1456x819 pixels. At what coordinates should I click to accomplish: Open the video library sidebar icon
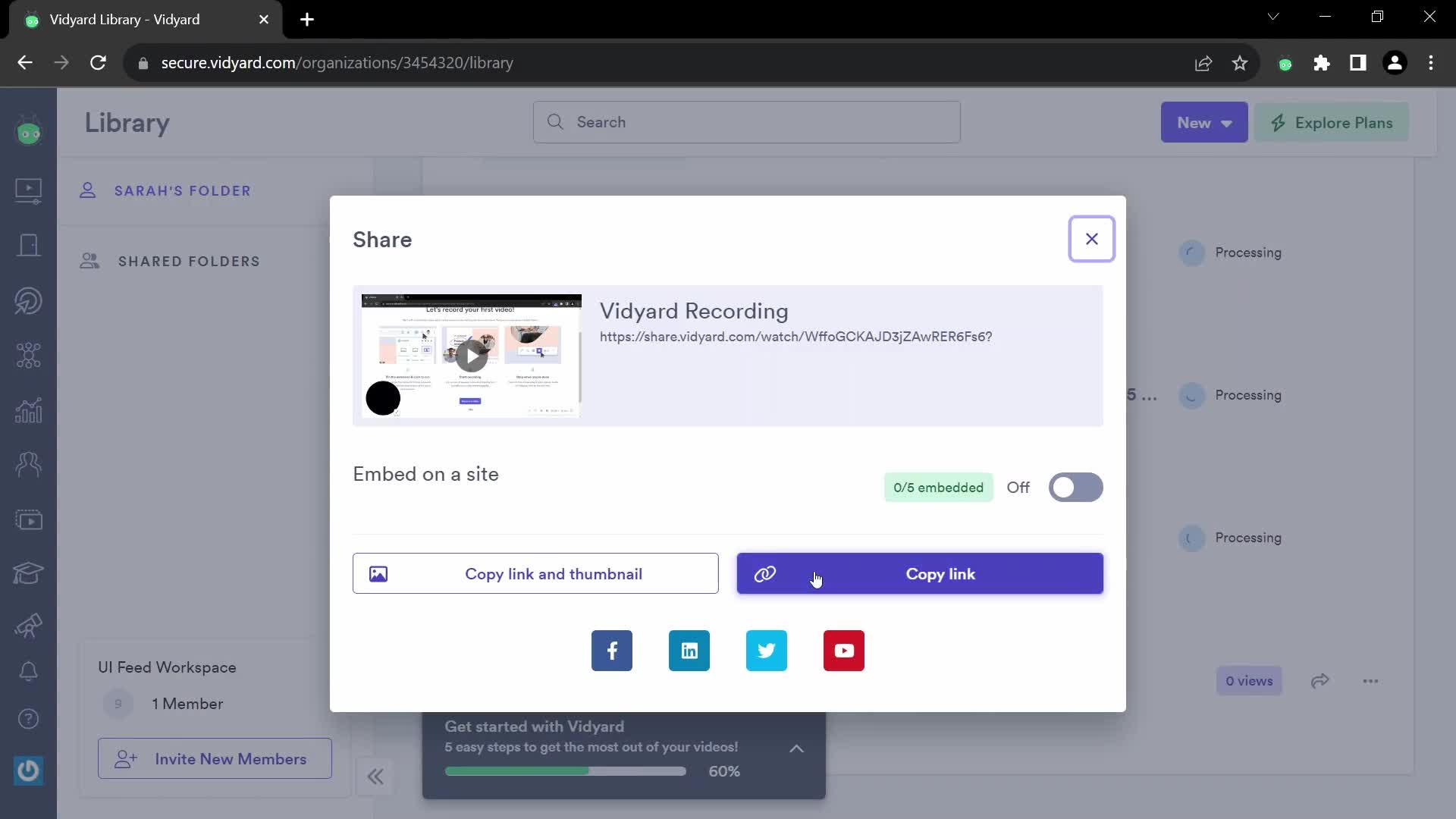pos(29,190)
